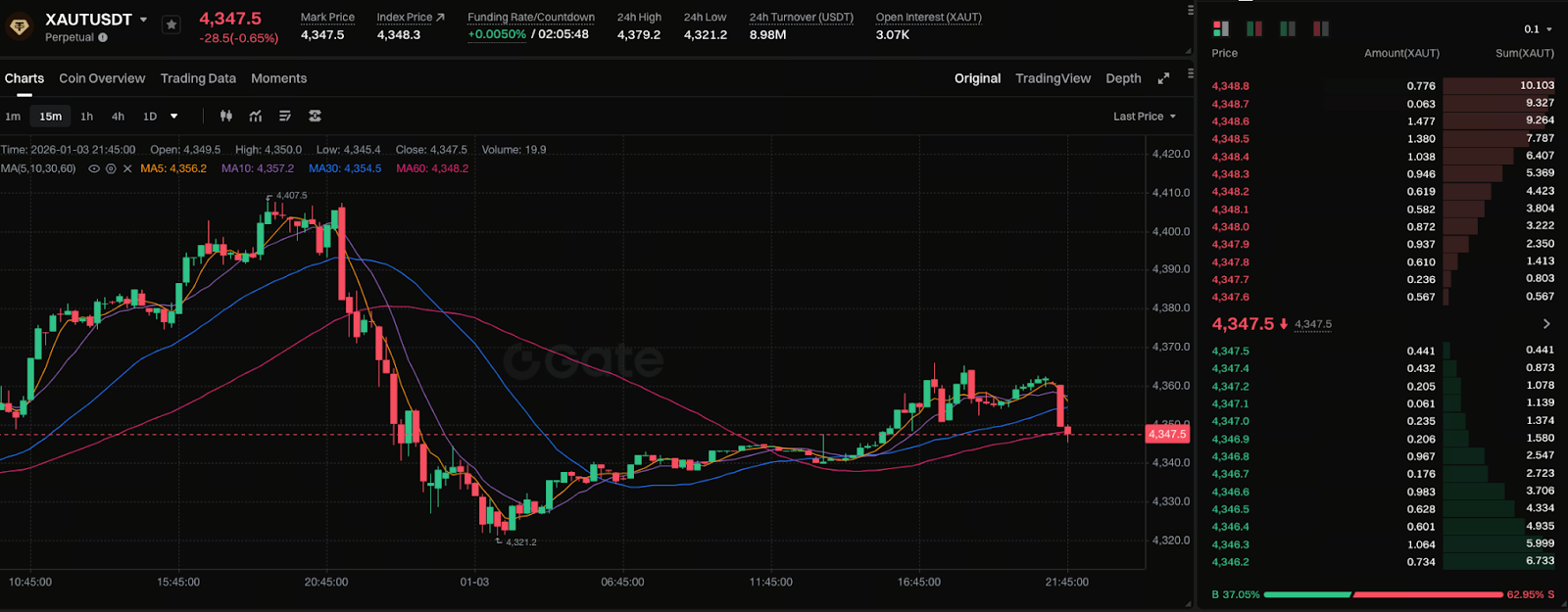
Task: Expand more timeframes dropdown after 1D
Action: point(174,116)
